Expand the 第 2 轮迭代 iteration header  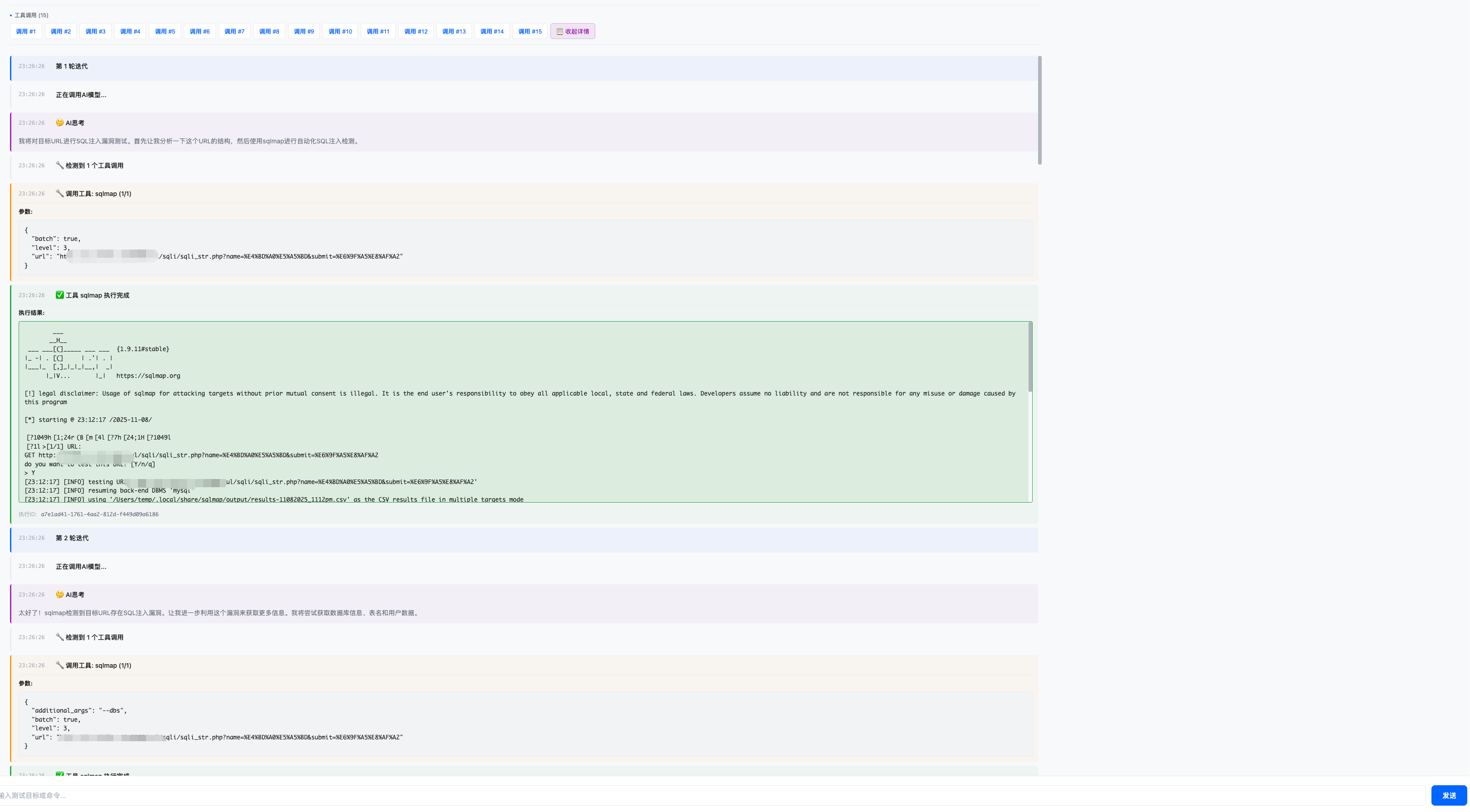72,538
